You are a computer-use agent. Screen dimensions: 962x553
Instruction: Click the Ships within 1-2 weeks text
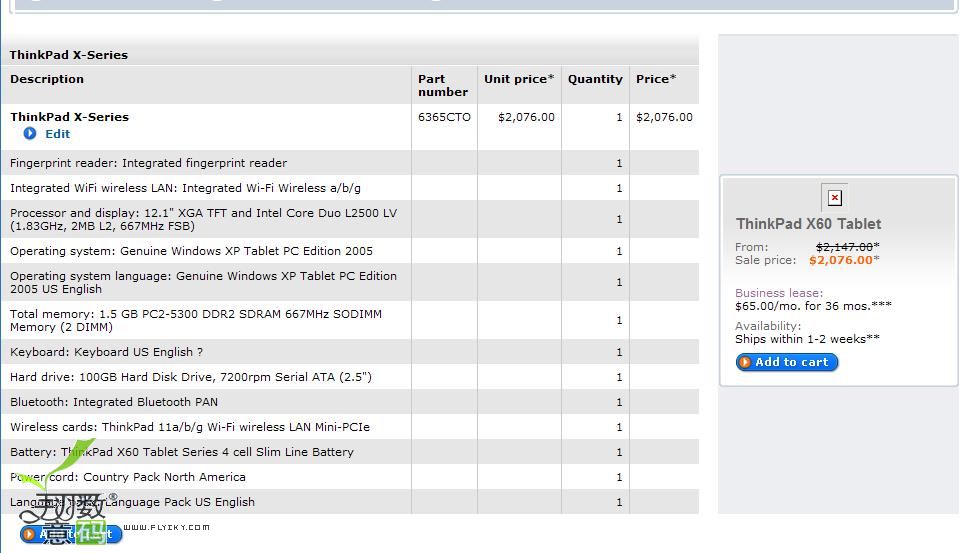[806, 339]
